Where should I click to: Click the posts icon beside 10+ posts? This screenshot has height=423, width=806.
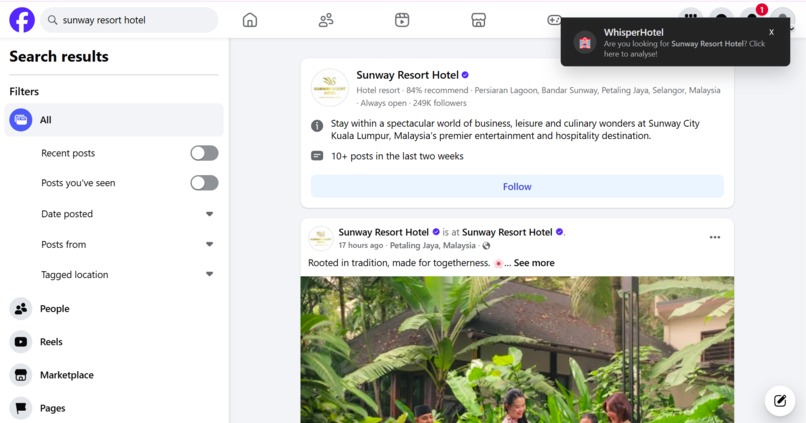pos(317,156)
